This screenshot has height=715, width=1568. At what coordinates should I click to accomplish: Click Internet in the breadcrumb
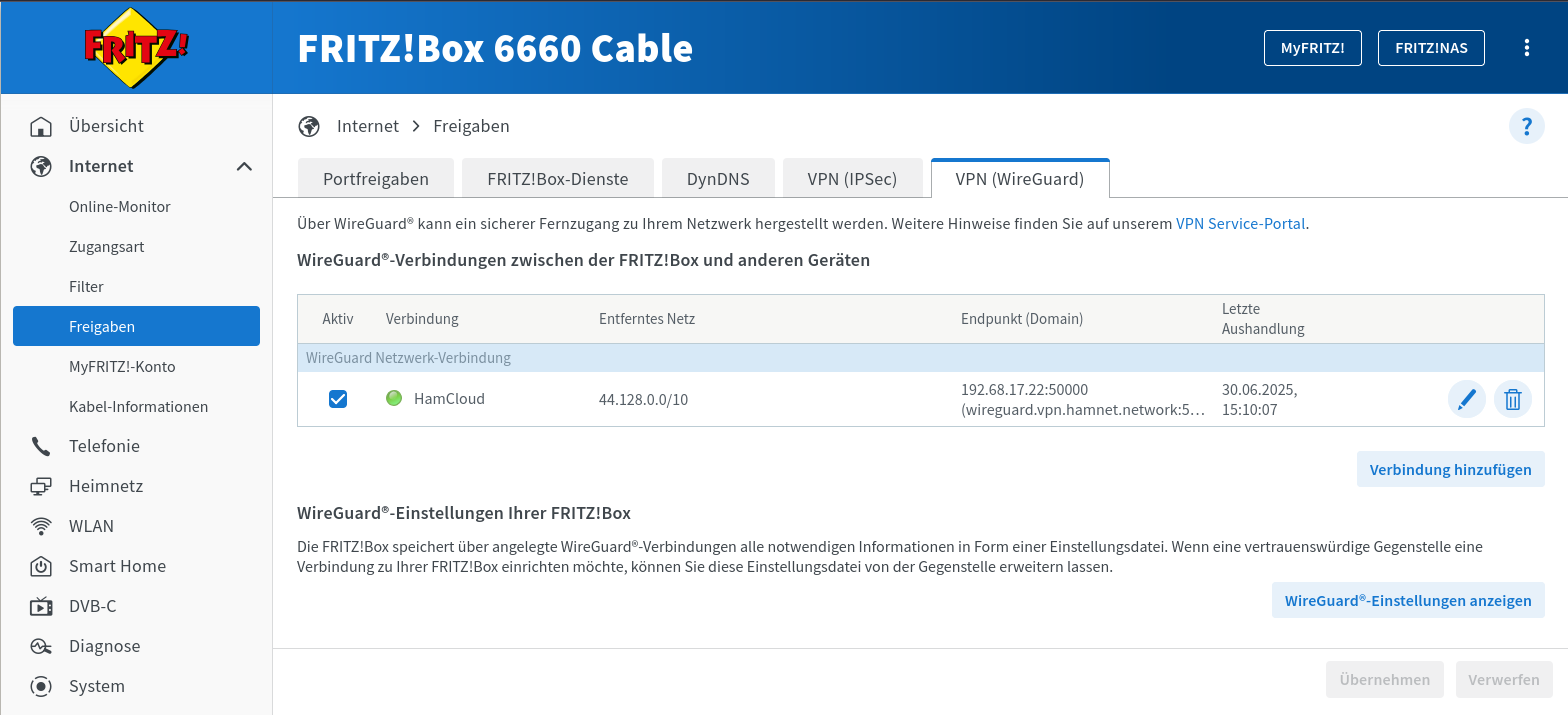[368, 126]
